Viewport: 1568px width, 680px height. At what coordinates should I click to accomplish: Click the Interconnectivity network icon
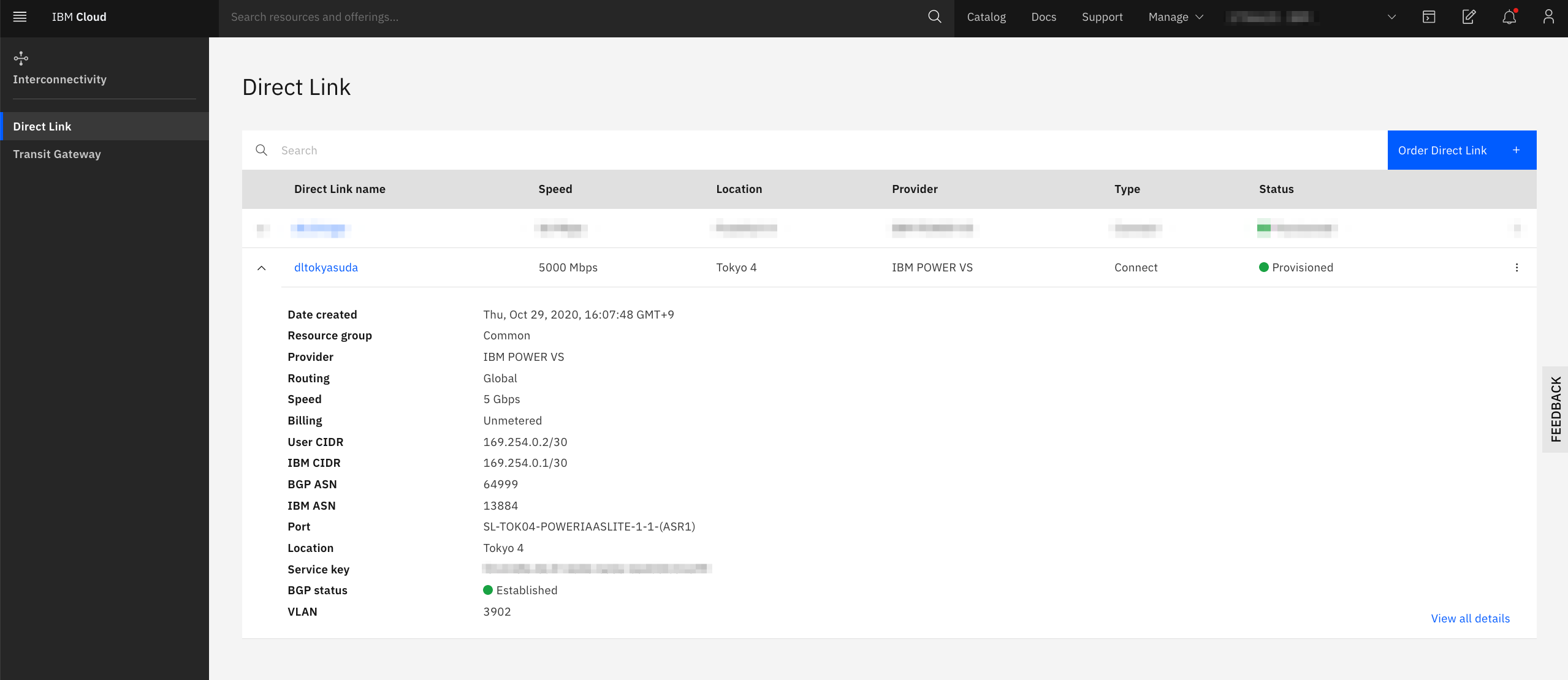21,58
